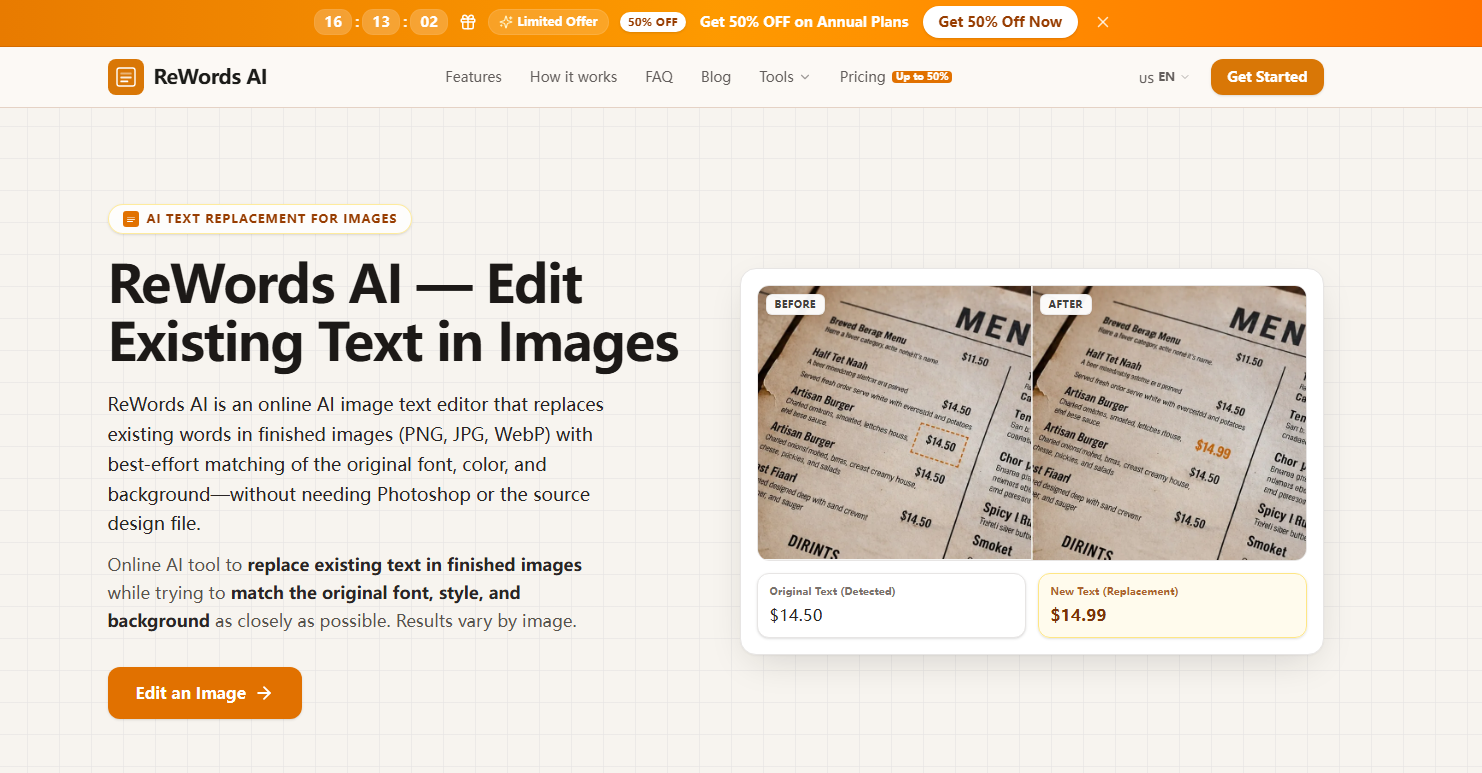1482x773 pixels.
Task: Click the Original Text (Detected) field
Action: 891,605
